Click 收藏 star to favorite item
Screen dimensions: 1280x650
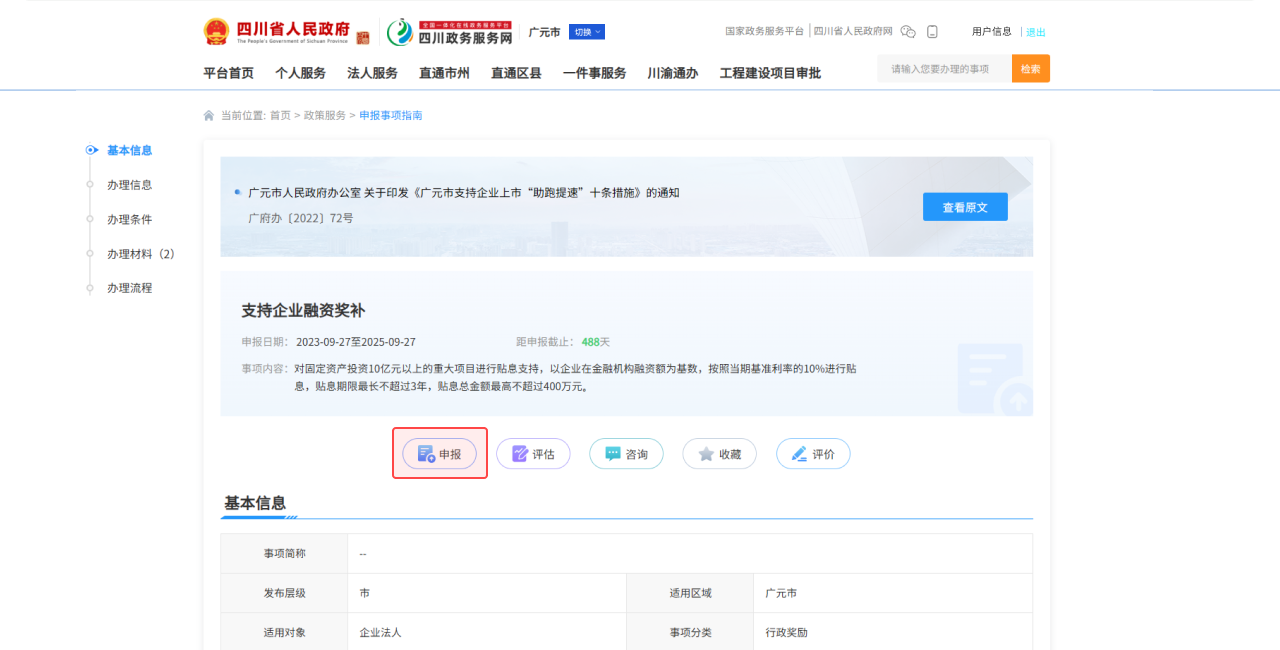pos(719,454)
